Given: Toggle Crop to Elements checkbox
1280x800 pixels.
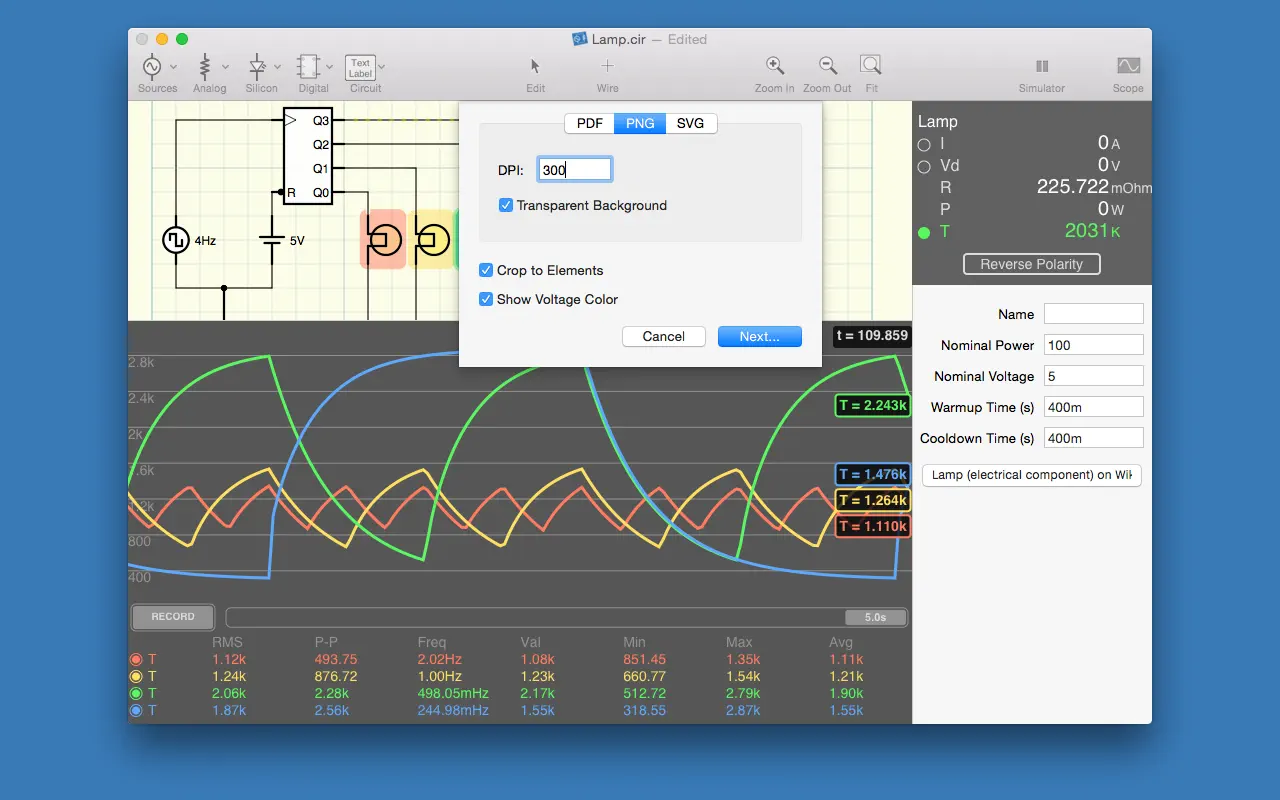Looking at the screenshot, I should [x=486, y=270].
